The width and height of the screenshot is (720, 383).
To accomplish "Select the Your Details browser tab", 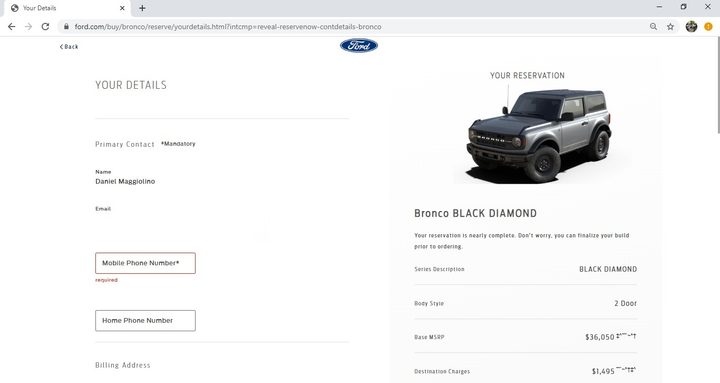I will pos(67,8).
